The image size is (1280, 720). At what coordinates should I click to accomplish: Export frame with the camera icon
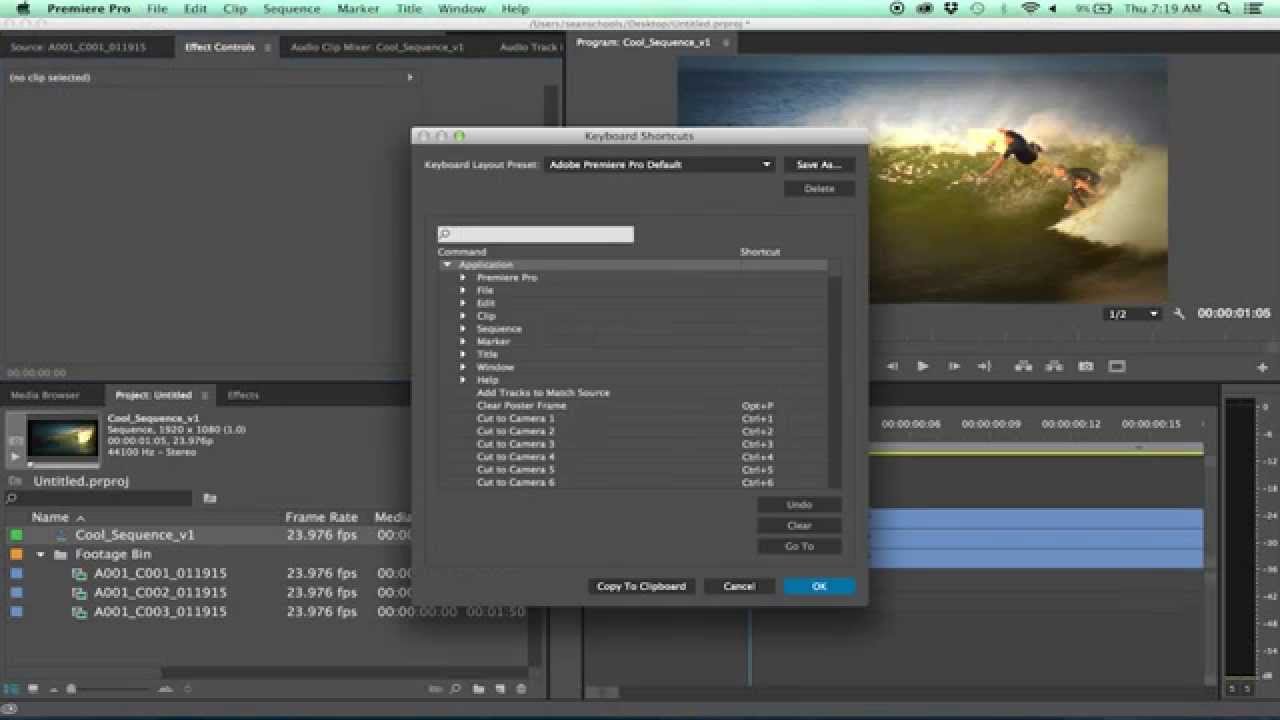tap(1086, 367)
